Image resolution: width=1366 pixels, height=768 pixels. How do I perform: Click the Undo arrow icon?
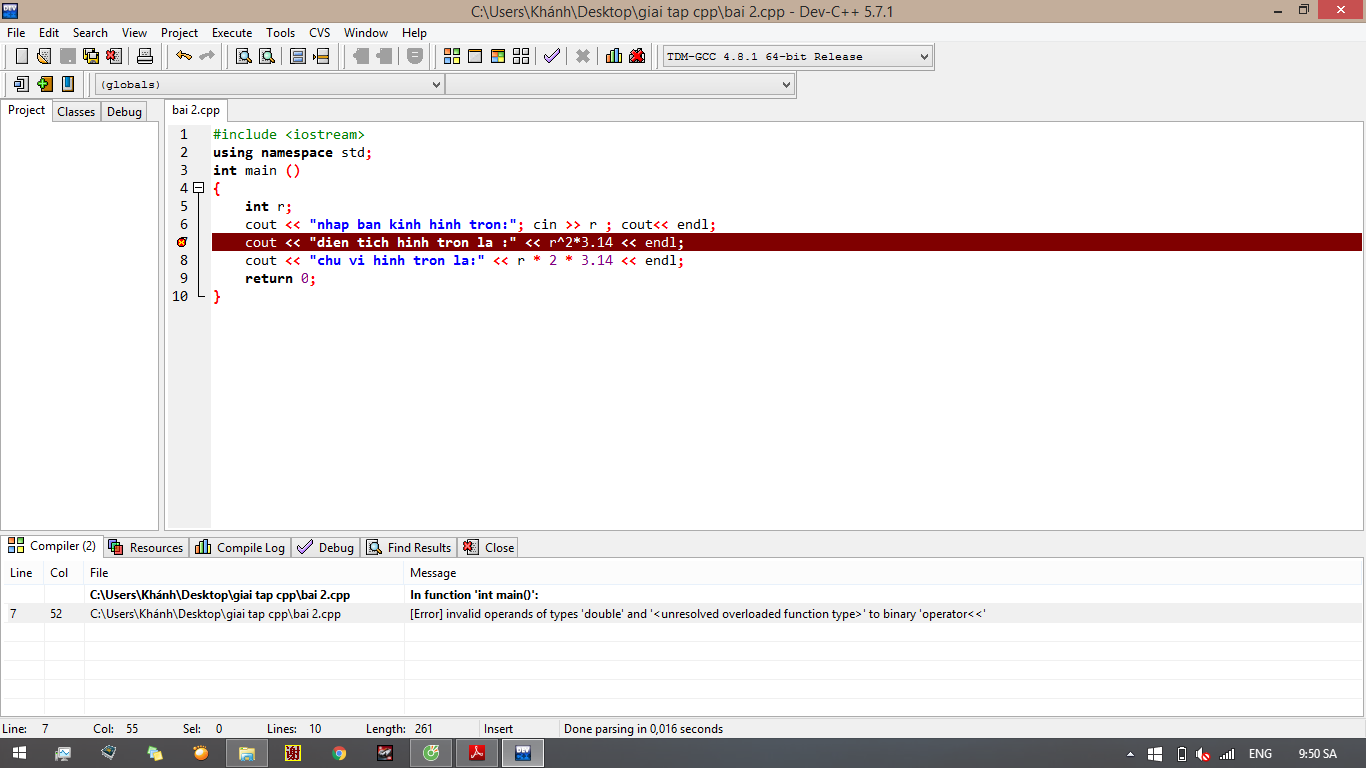coord(184,56)
